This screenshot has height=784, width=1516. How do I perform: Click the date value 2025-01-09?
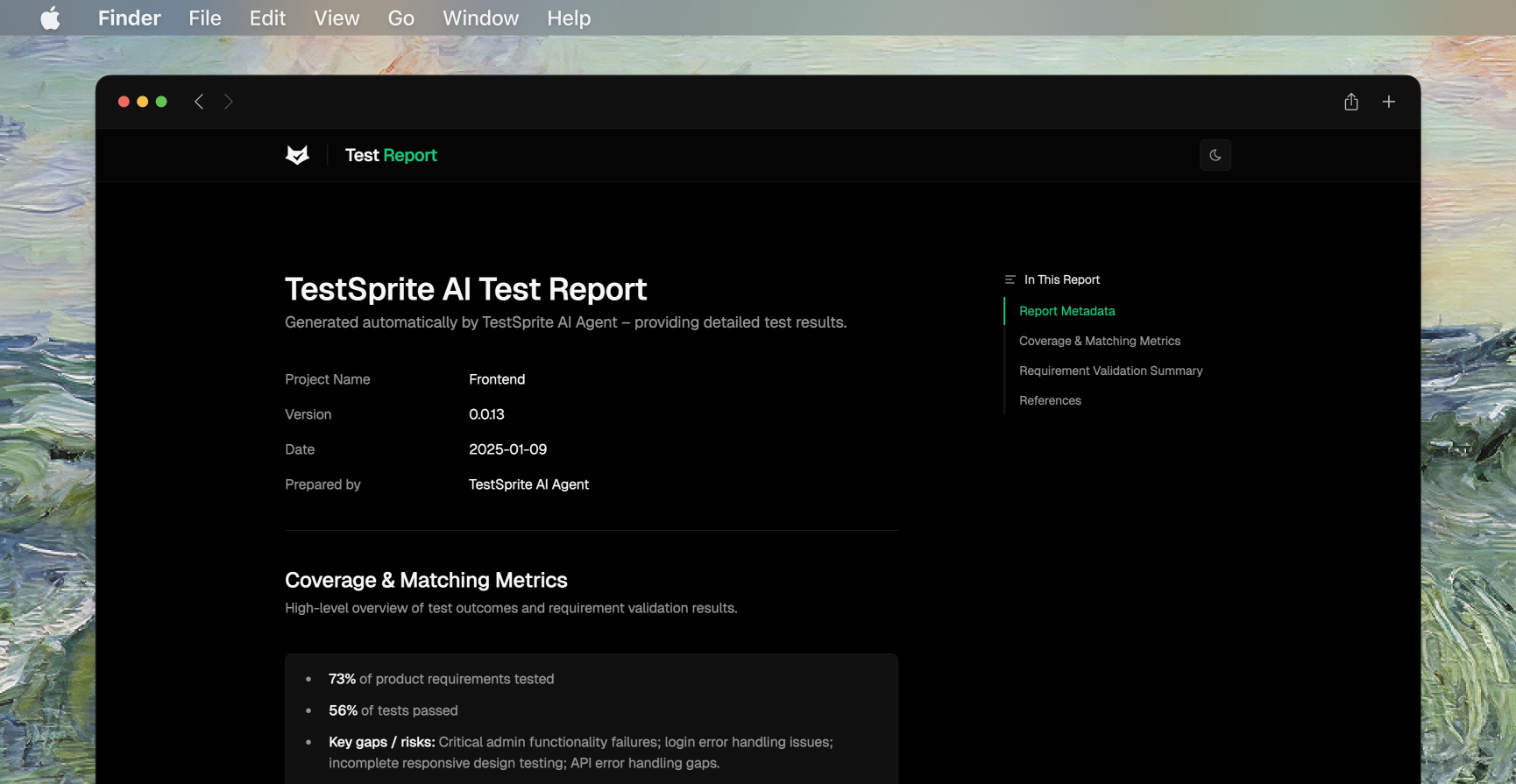click(507, 449)
